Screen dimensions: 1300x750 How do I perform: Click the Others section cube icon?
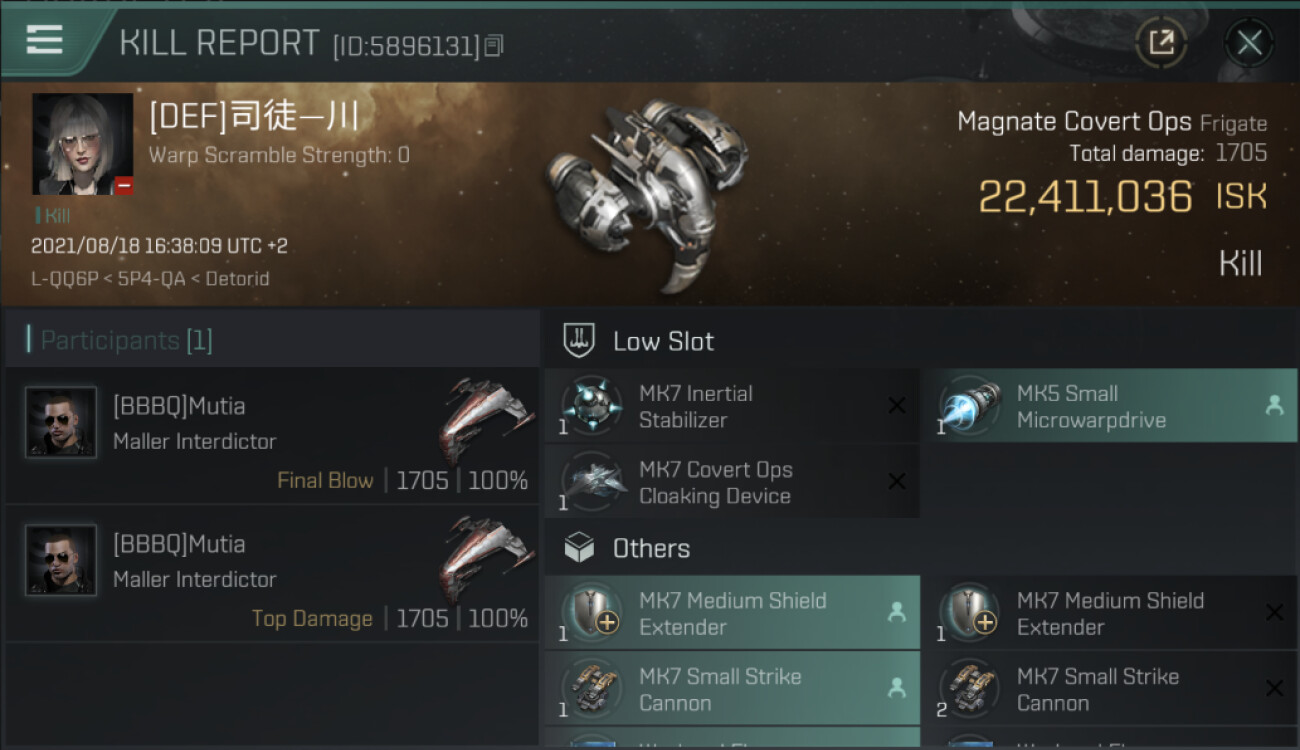(580, 548)
